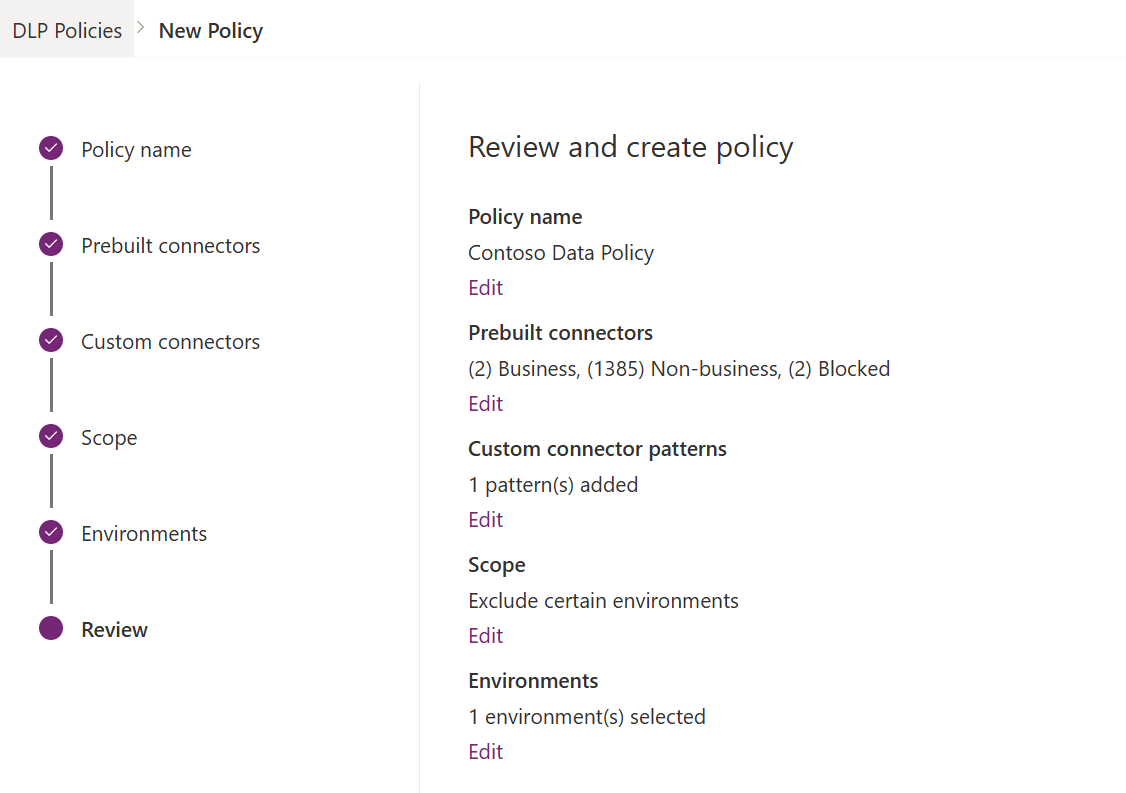This screenshot has height=793, width=1126.
Task: Click the Prebuilt connectors checkmark circle
Action: click(x=50, y=244)
